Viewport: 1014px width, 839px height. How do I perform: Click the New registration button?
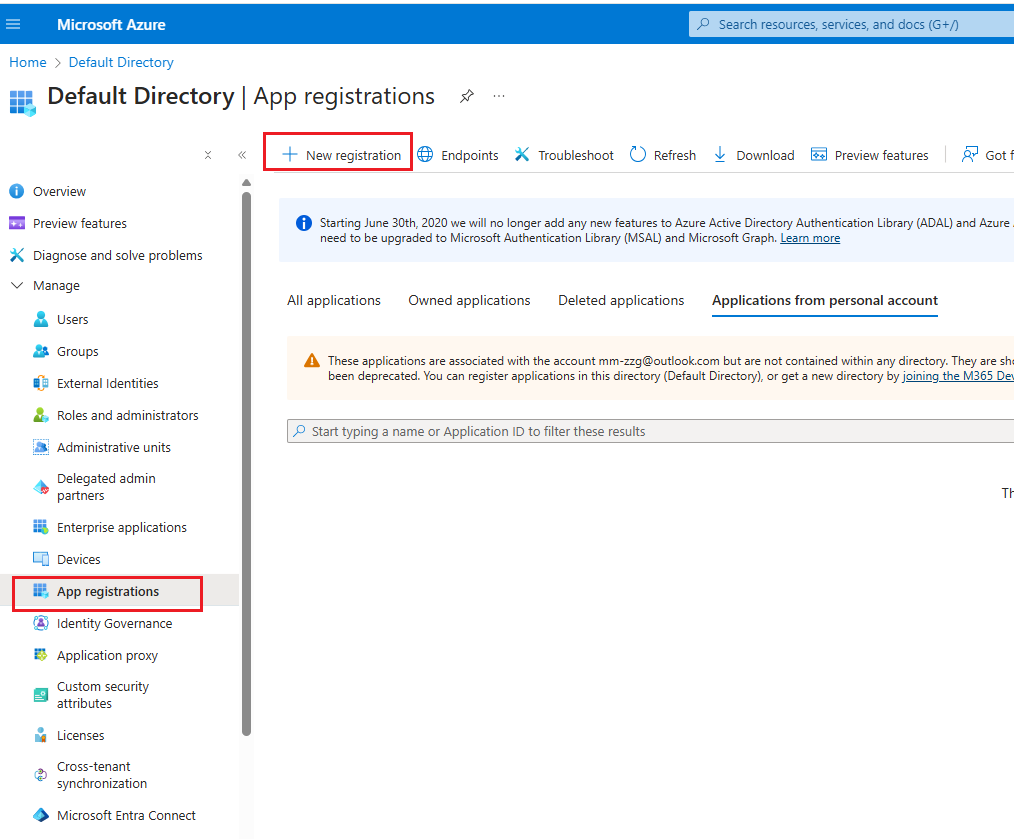341,155
